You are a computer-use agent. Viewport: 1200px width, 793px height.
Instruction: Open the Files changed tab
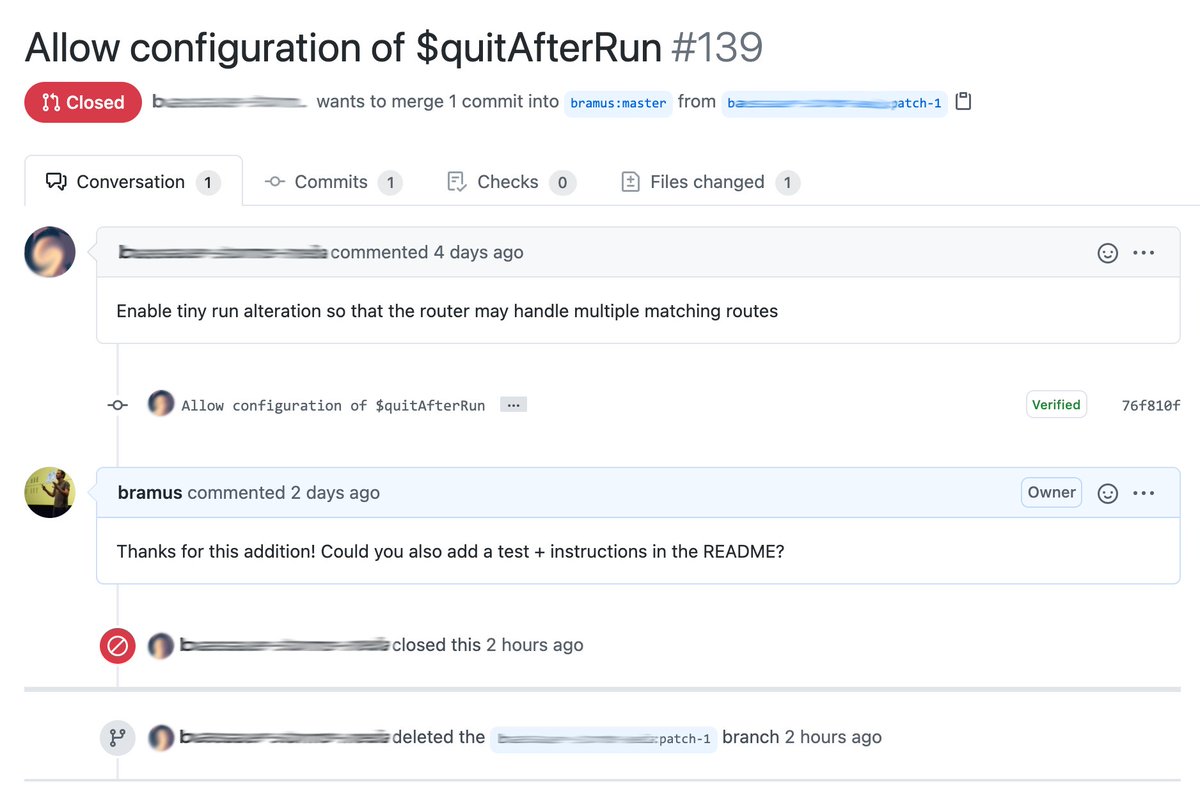(707, 181)
